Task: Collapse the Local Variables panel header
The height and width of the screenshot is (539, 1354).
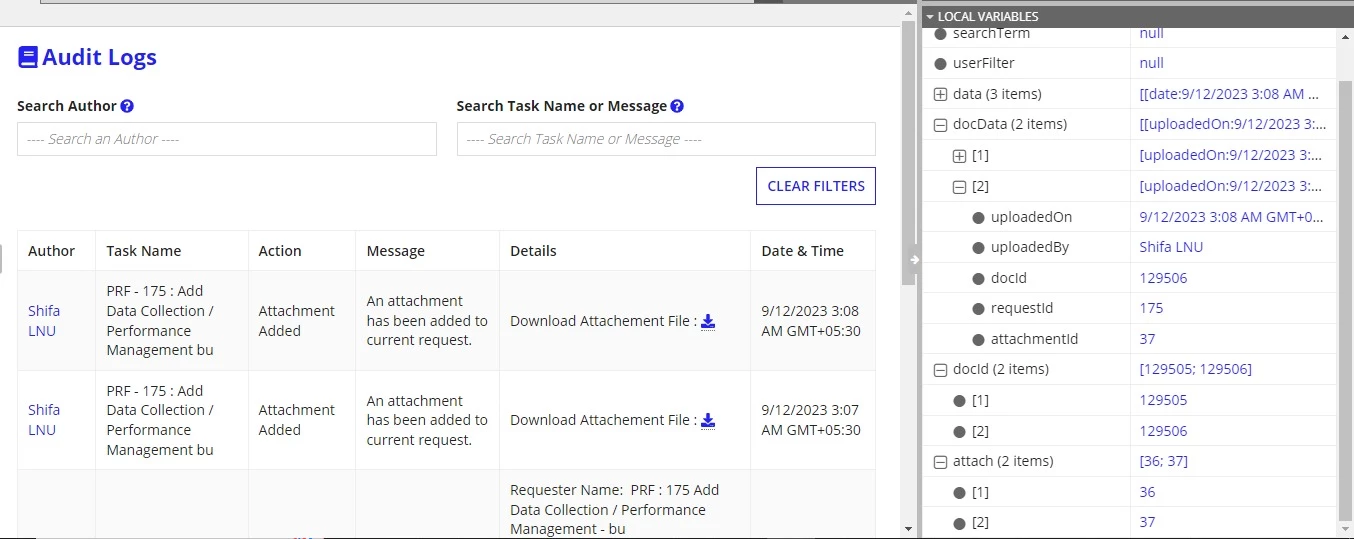Action: (x=929, y=17)
